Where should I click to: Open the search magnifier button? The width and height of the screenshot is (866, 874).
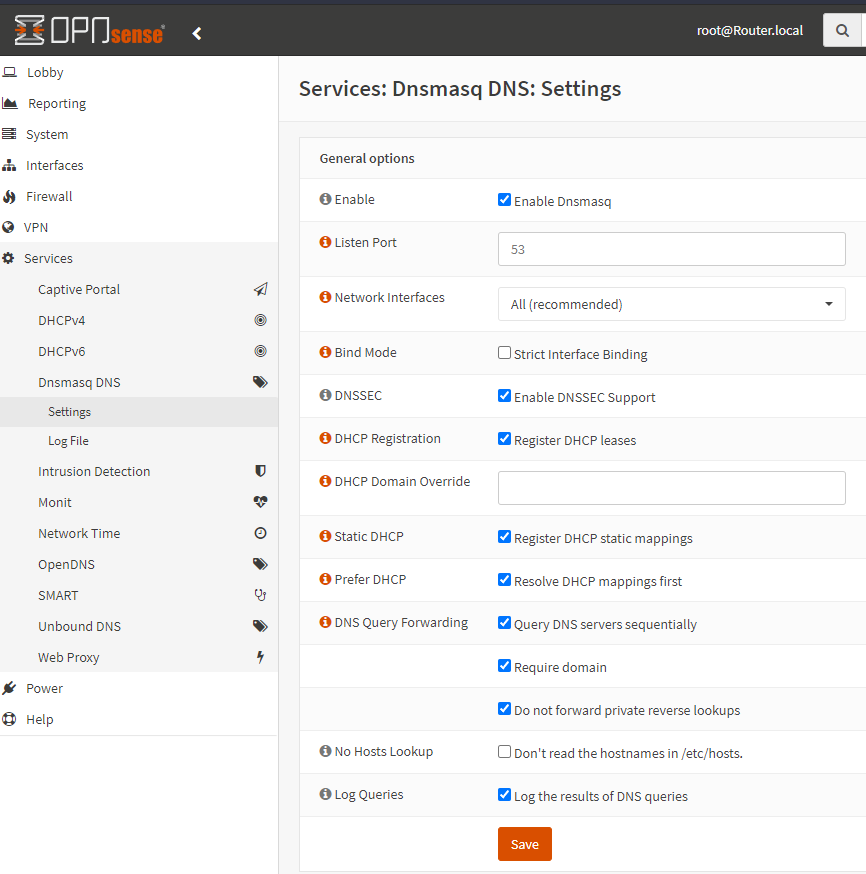pos(842,31)
